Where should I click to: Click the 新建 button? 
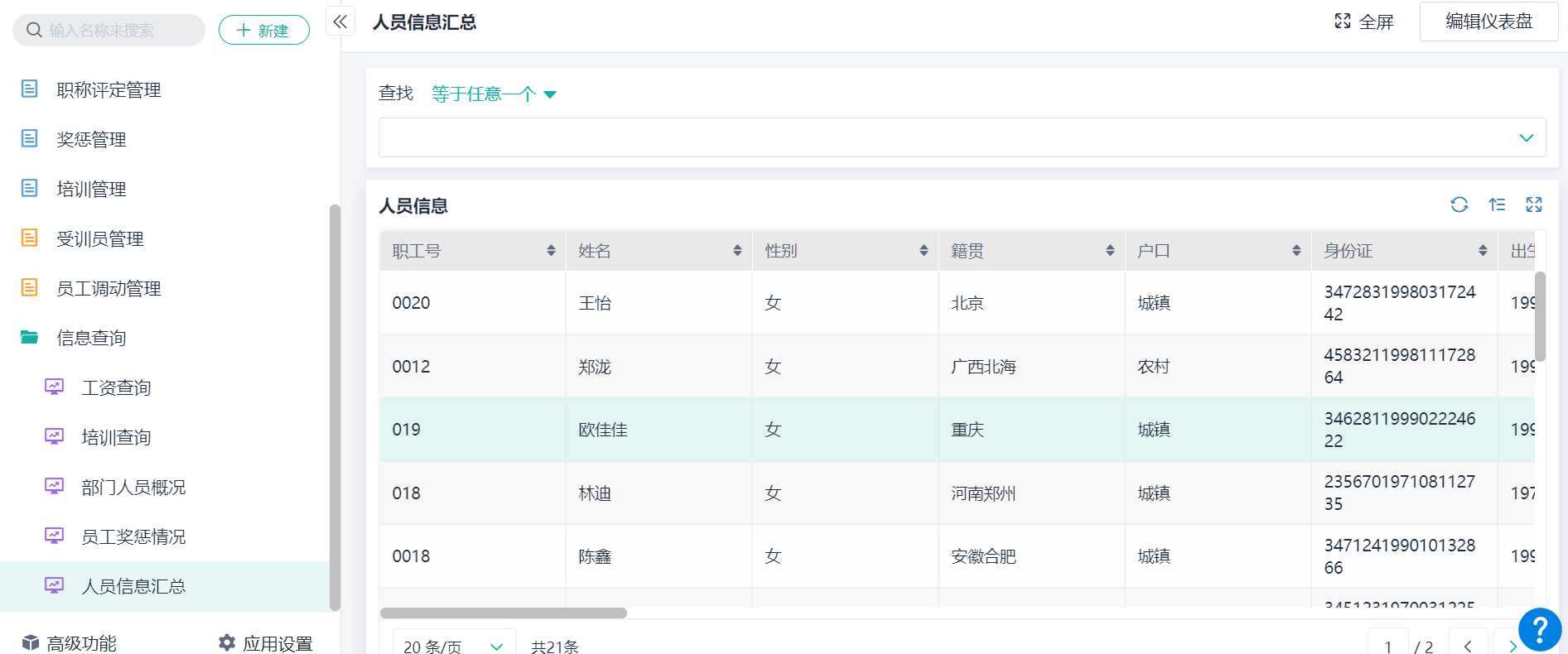coord(263,31)
